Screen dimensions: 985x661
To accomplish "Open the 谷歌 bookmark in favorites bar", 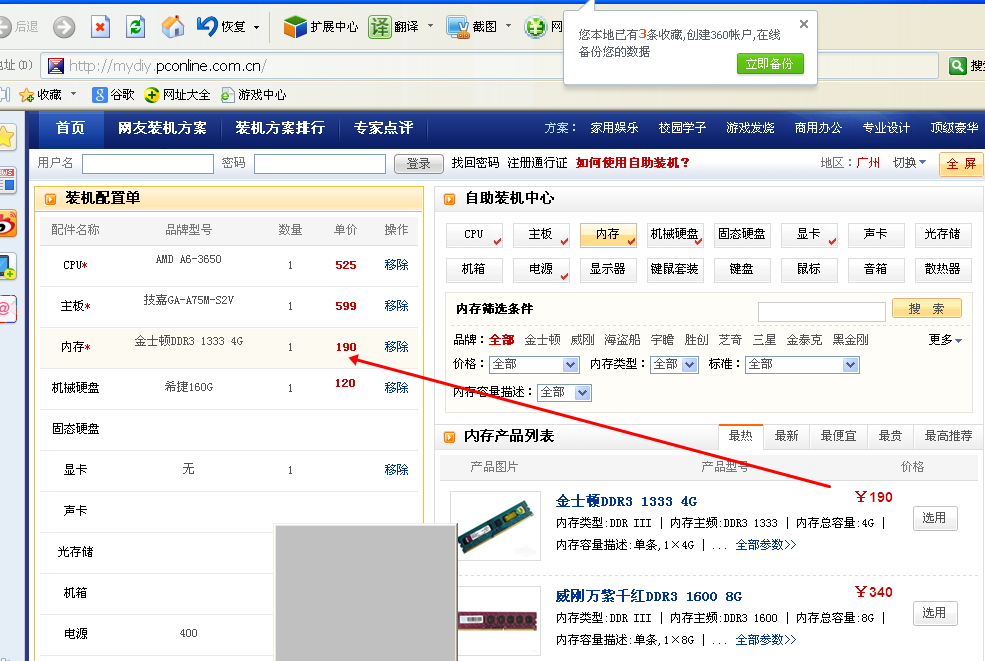I will click(x=100, y=95).
